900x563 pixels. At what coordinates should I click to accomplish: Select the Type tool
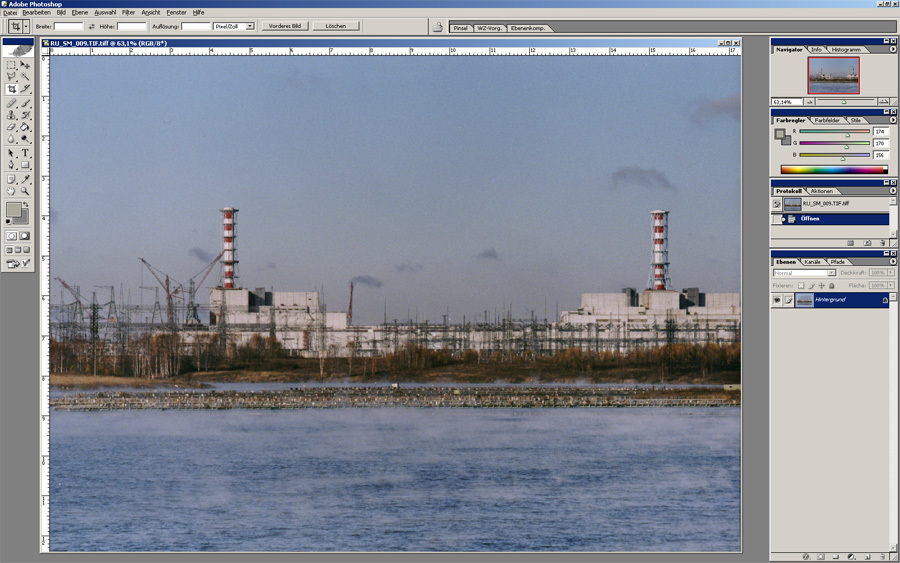point(25,153)
